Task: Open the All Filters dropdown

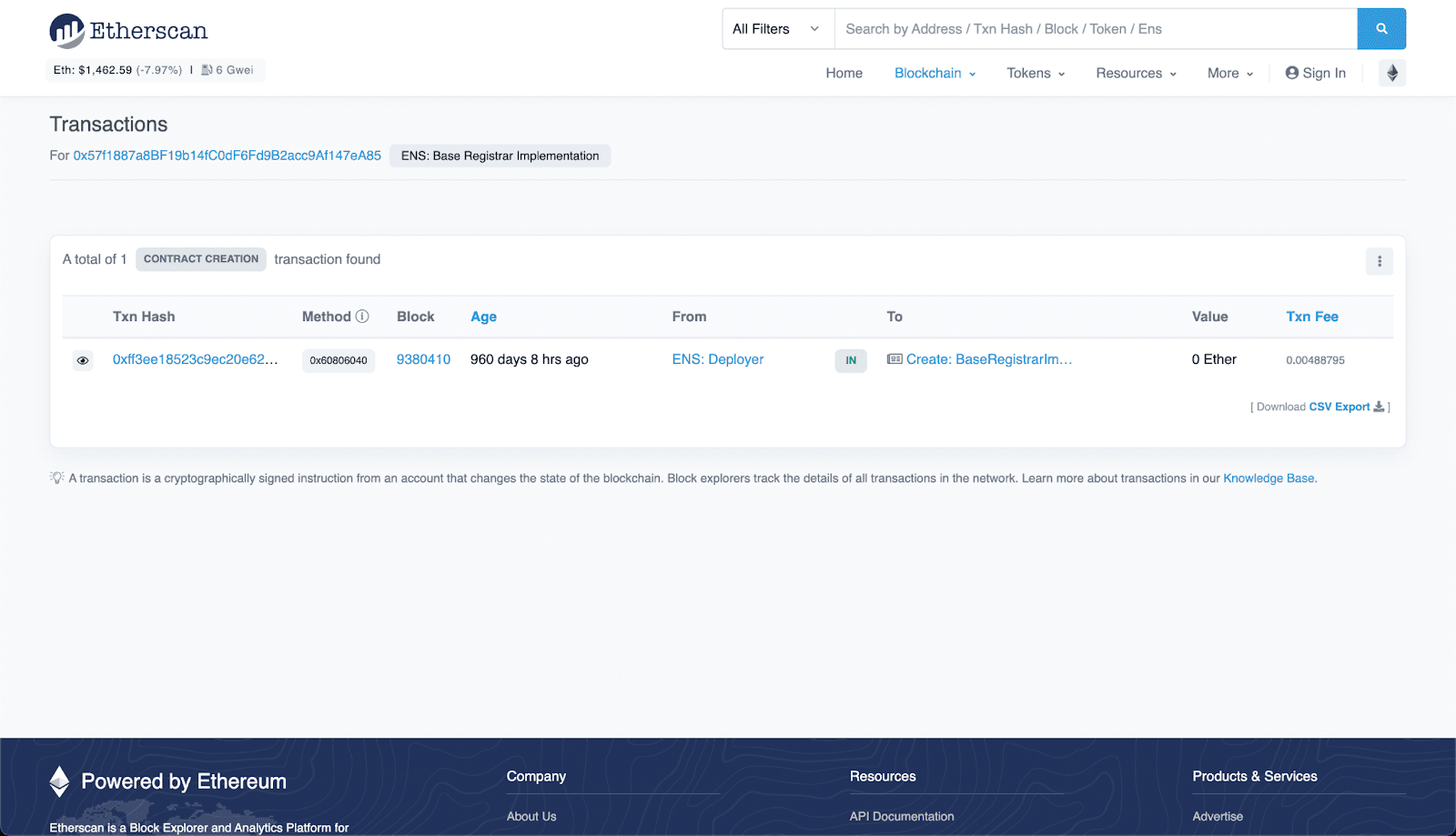Action: pyautogui.click(x=778, y=29)
